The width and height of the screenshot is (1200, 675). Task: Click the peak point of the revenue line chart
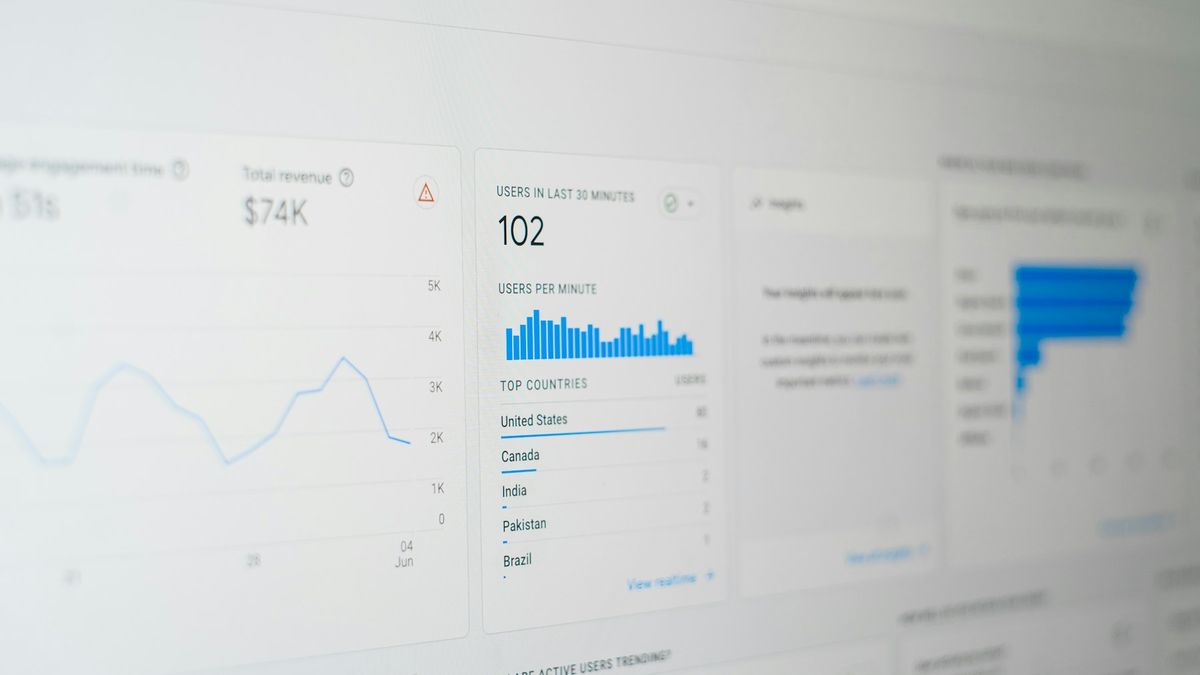pos(344,357)
